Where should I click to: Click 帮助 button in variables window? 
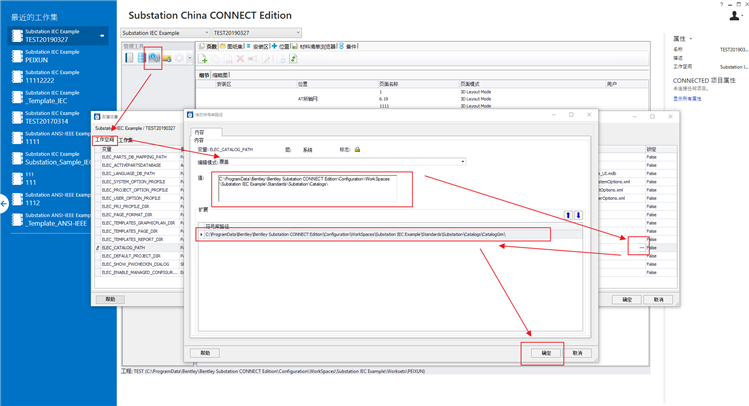click(x=110, y=299)
